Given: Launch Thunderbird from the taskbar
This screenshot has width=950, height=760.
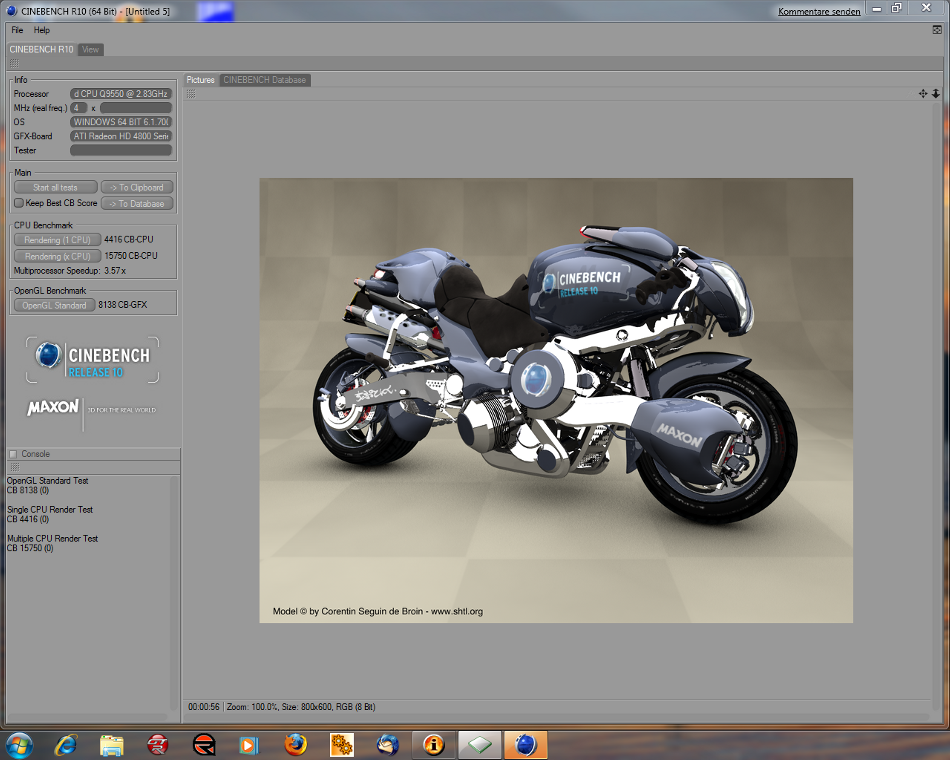Looking at the screenshot, I should pyautogui.click(x=388, y=745).
